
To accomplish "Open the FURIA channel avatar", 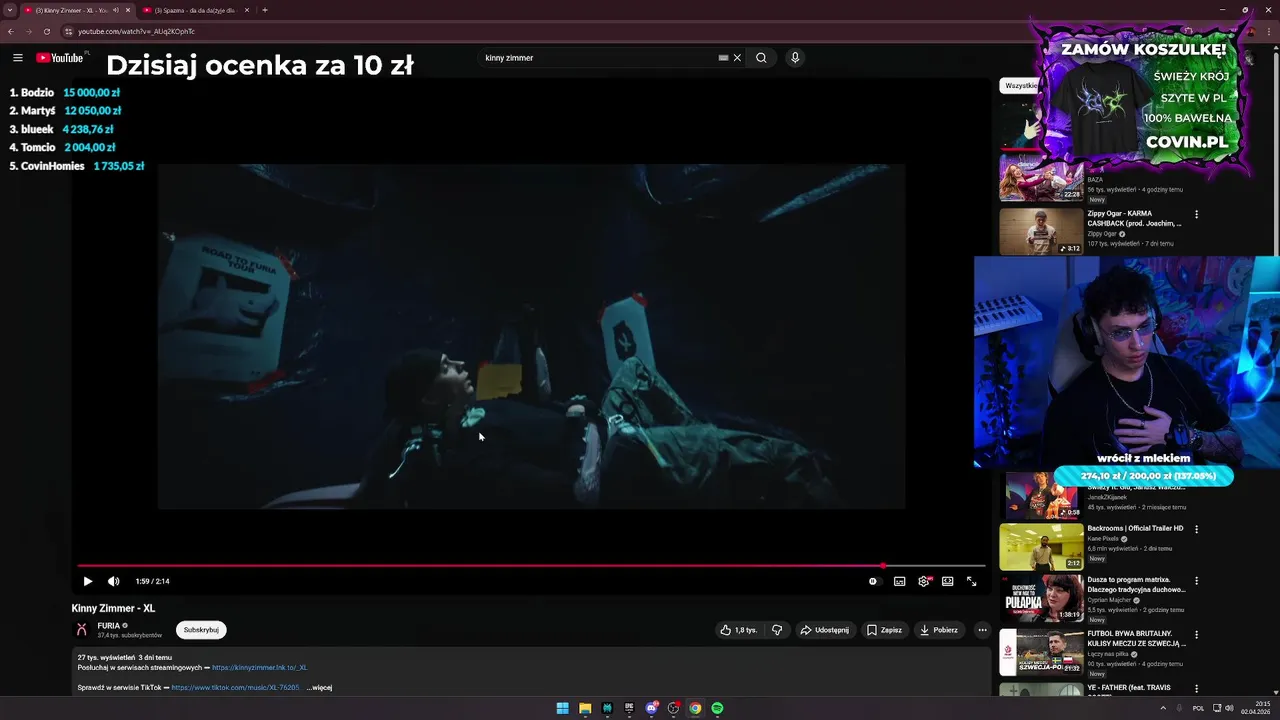I will click(x=82, y=630).
